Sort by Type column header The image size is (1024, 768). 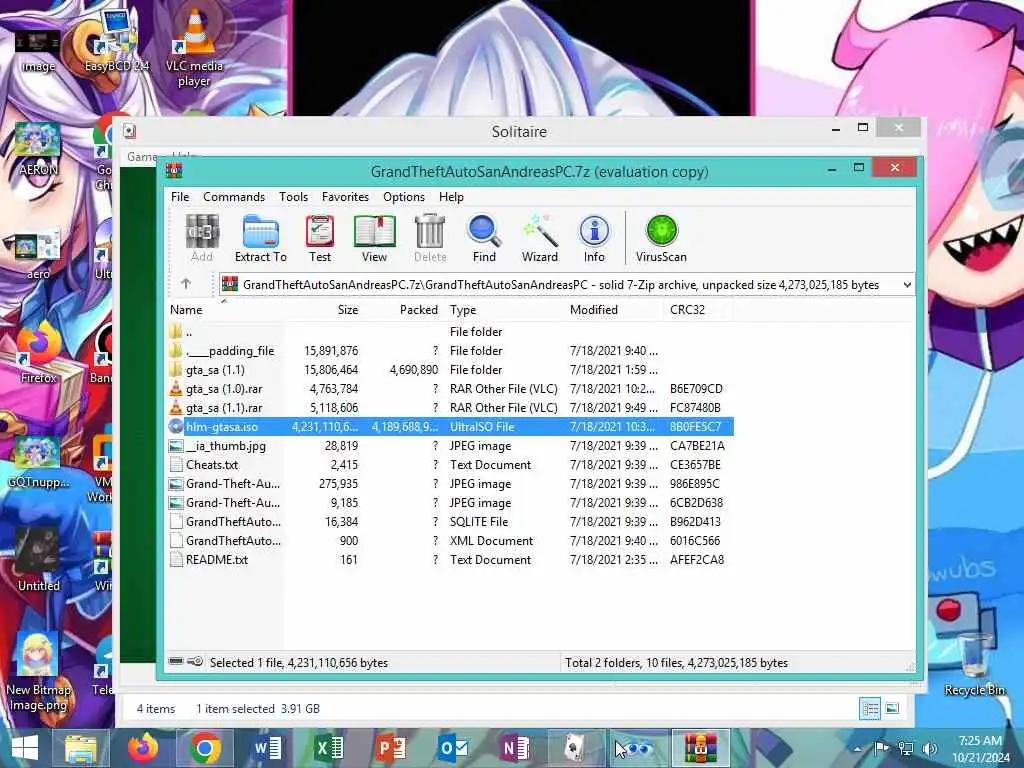click(x=504, y=310)
